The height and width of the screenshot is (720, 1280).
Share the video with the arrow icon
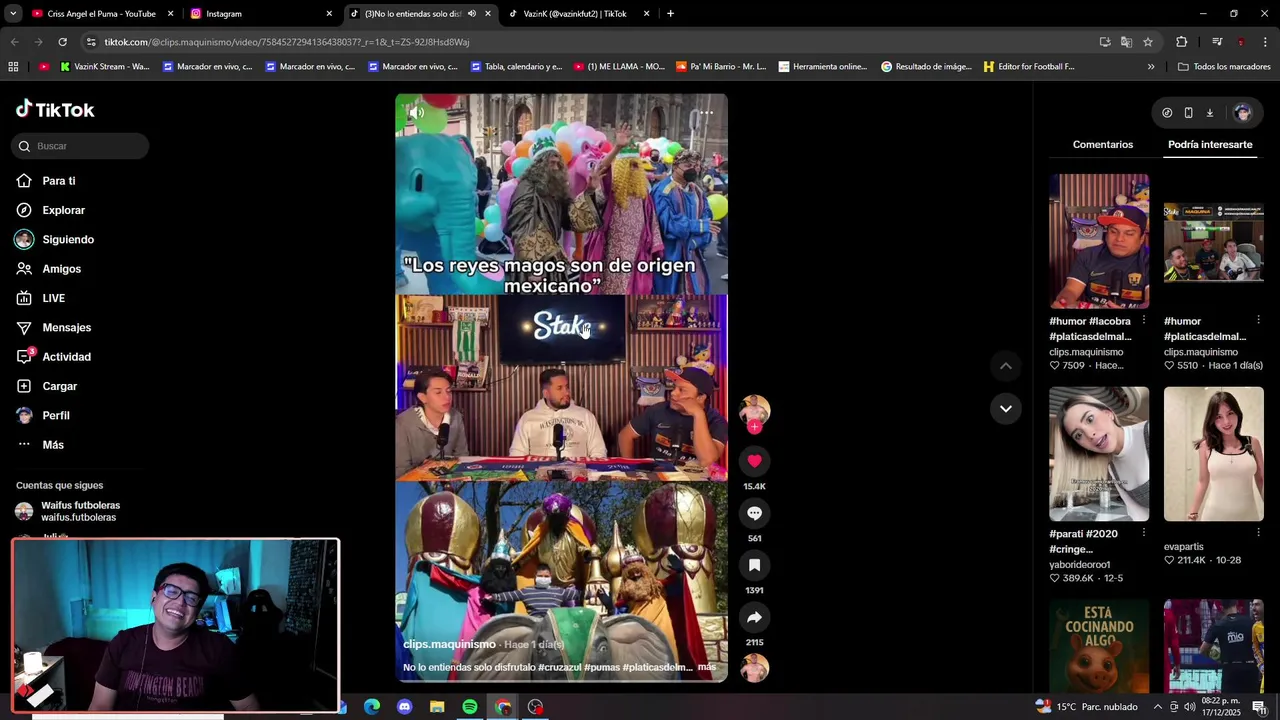click(754, 617)
